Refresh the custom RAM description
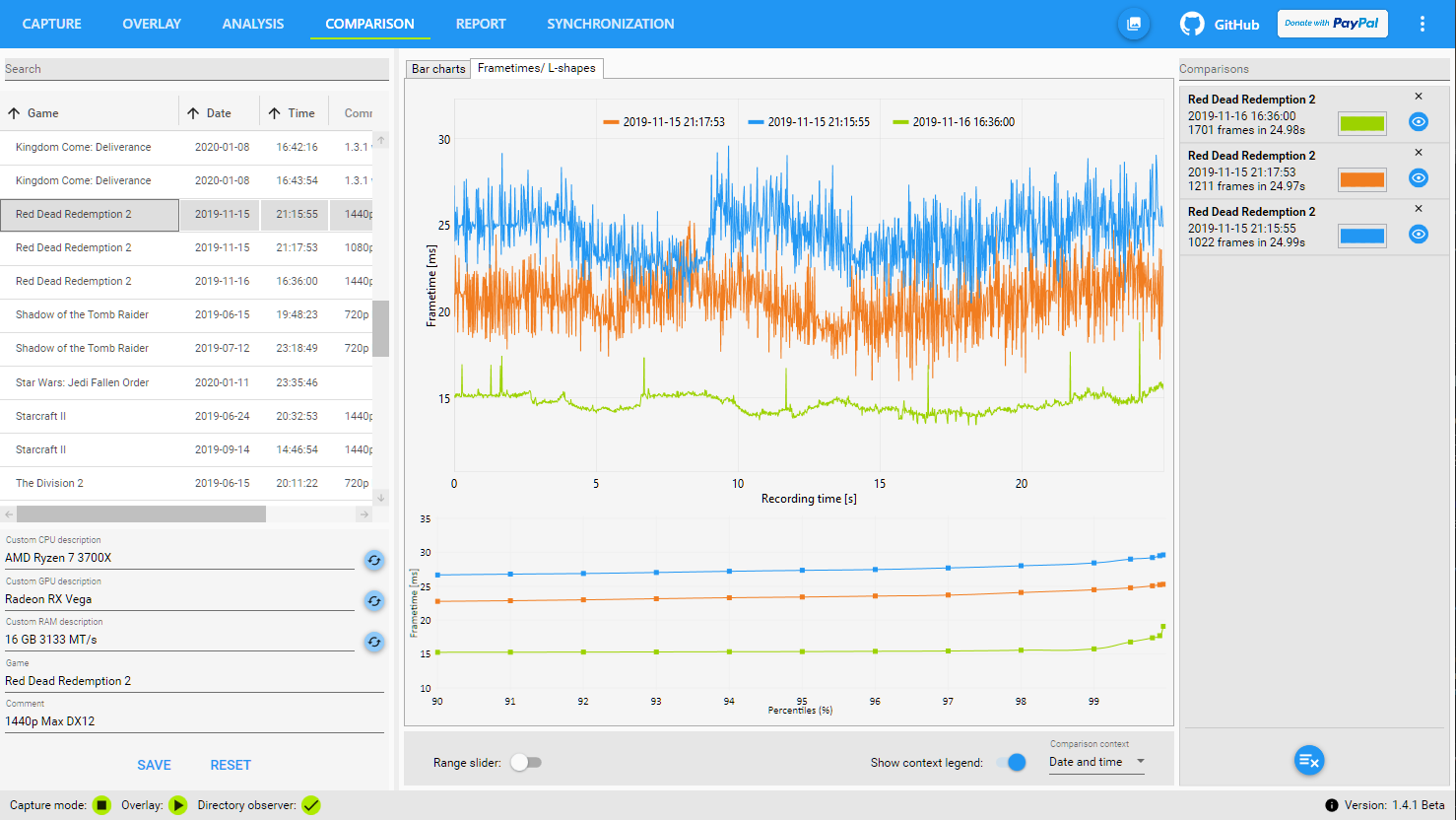This screenshot has width=1456, height=820. [374, 642]
